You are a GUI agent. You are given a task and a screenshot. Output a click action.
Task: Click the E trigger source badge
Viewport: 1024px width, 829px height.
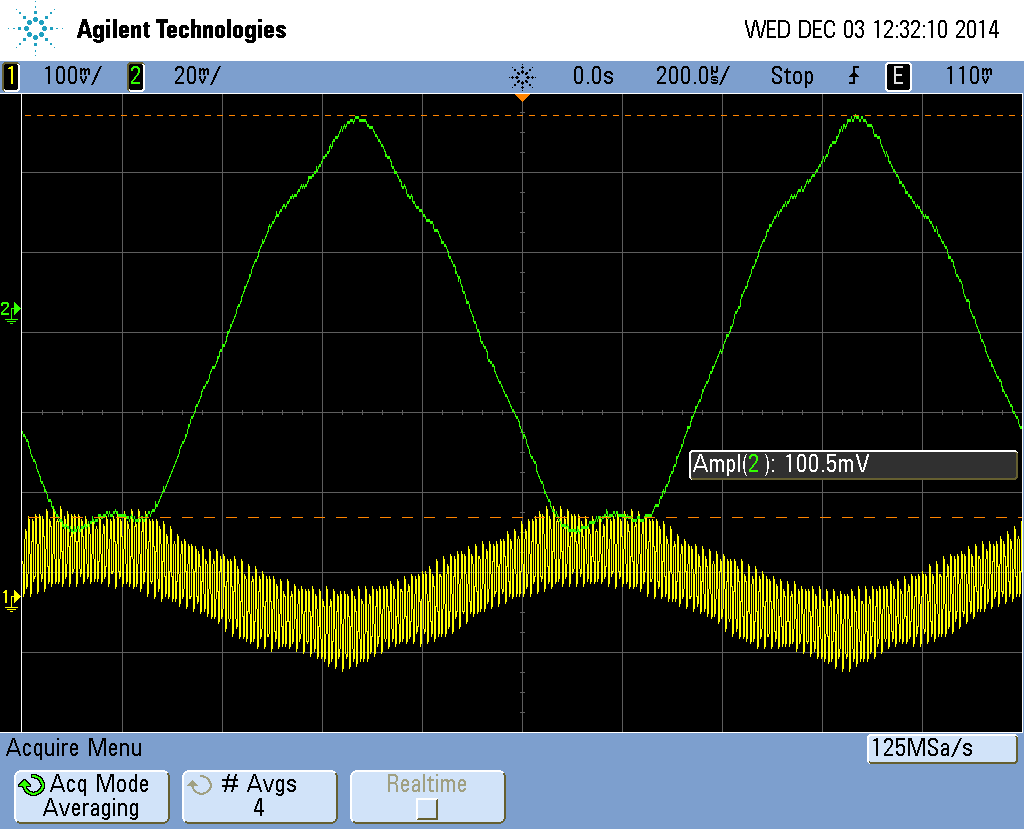898,76
